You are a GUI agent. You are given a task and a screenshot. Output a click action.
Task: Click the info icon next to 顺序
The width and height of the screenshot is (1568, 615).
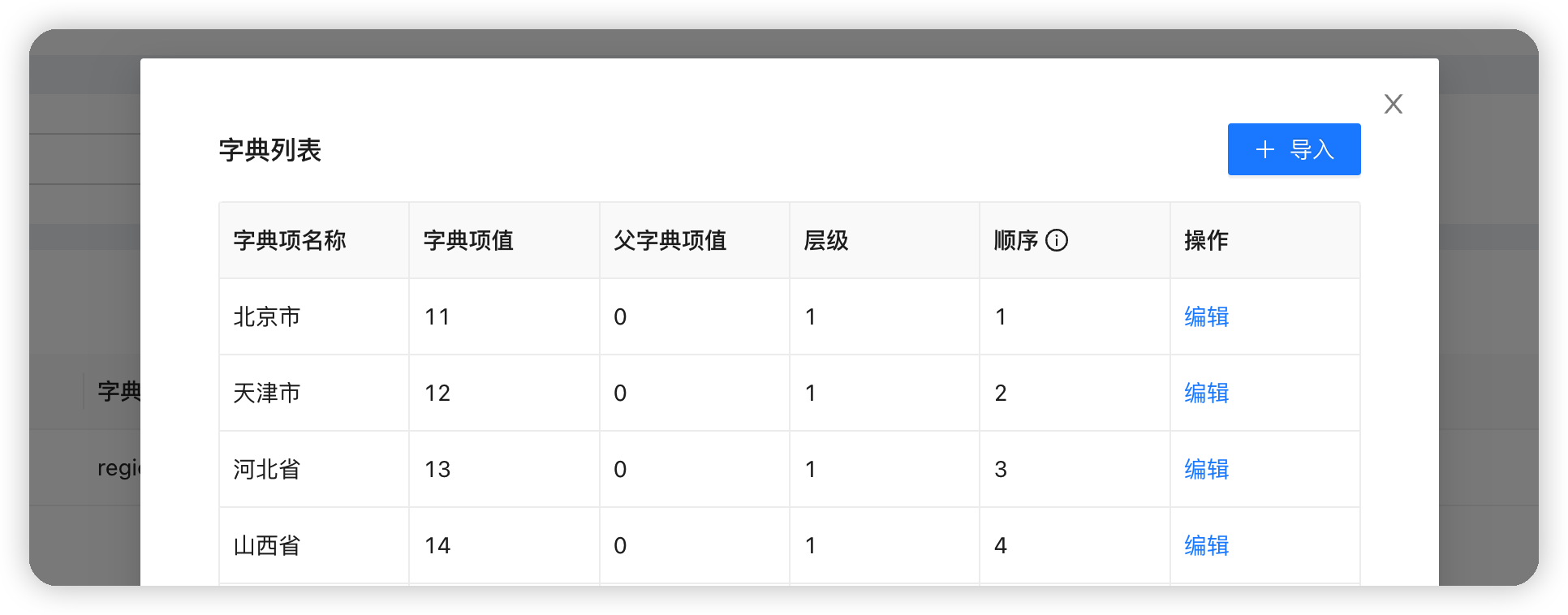pyautogui.click(x=1057, y=240)
